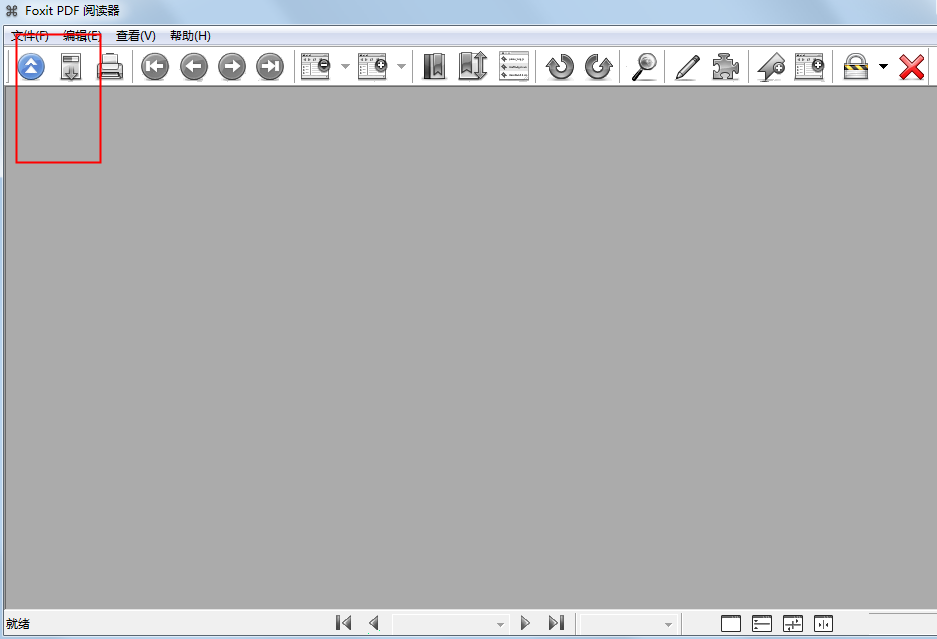Select the third layout icon with arrows
The image size is (937, 639).
[x=793, y=623]
